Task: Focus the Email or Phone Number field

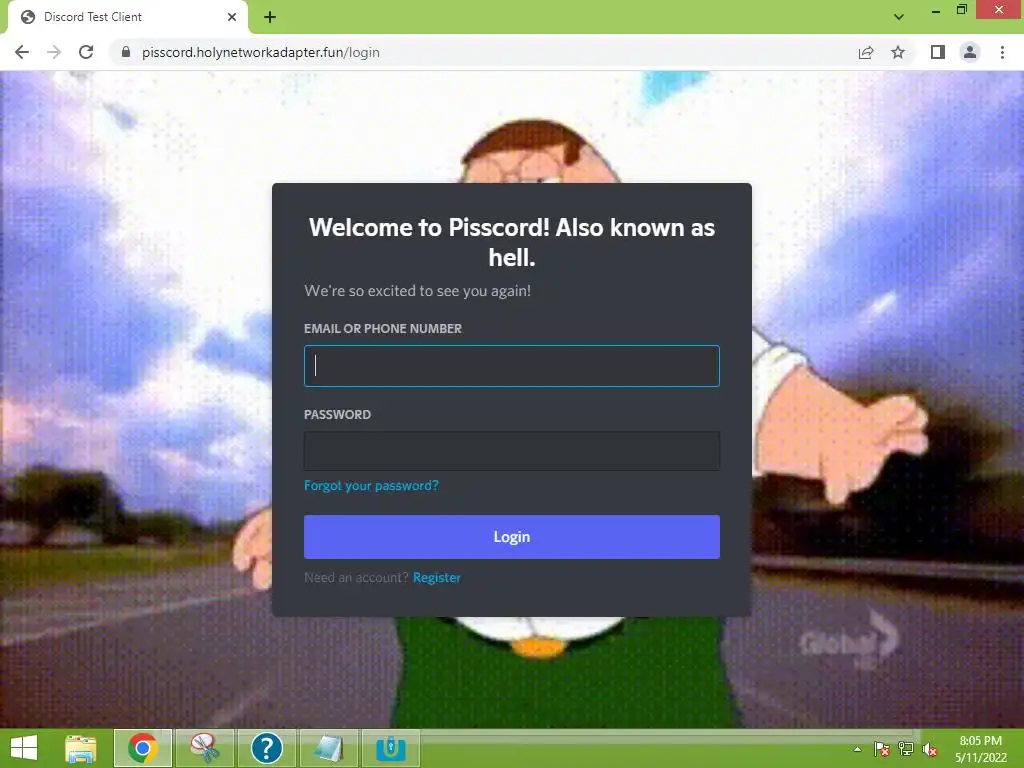Action: point(511,366)
